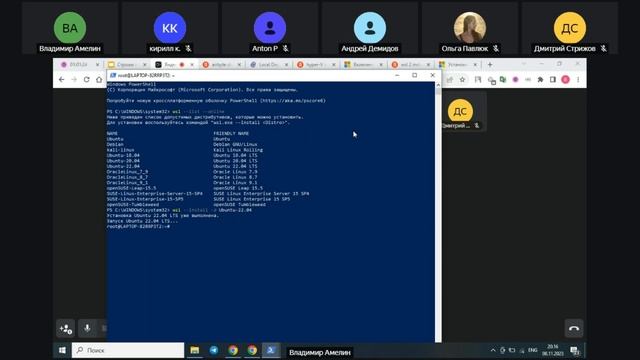Screen dimensions: 640x360
Task: Select the active tab with the black icon
Action: (174, 64)
